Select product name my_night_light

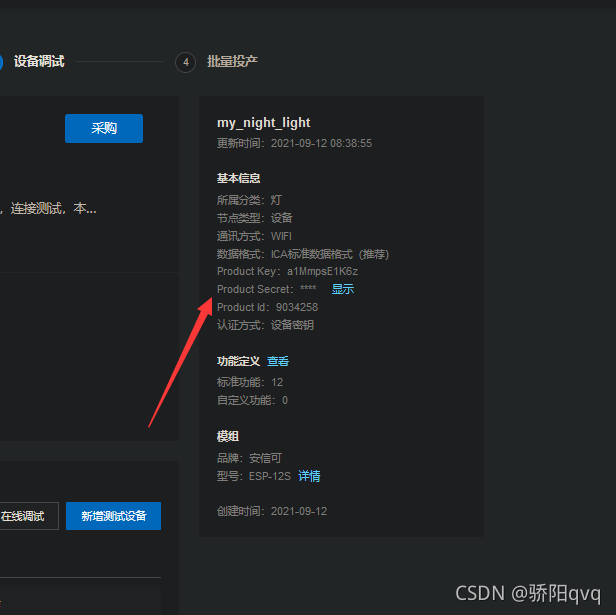tap(264, 123)
